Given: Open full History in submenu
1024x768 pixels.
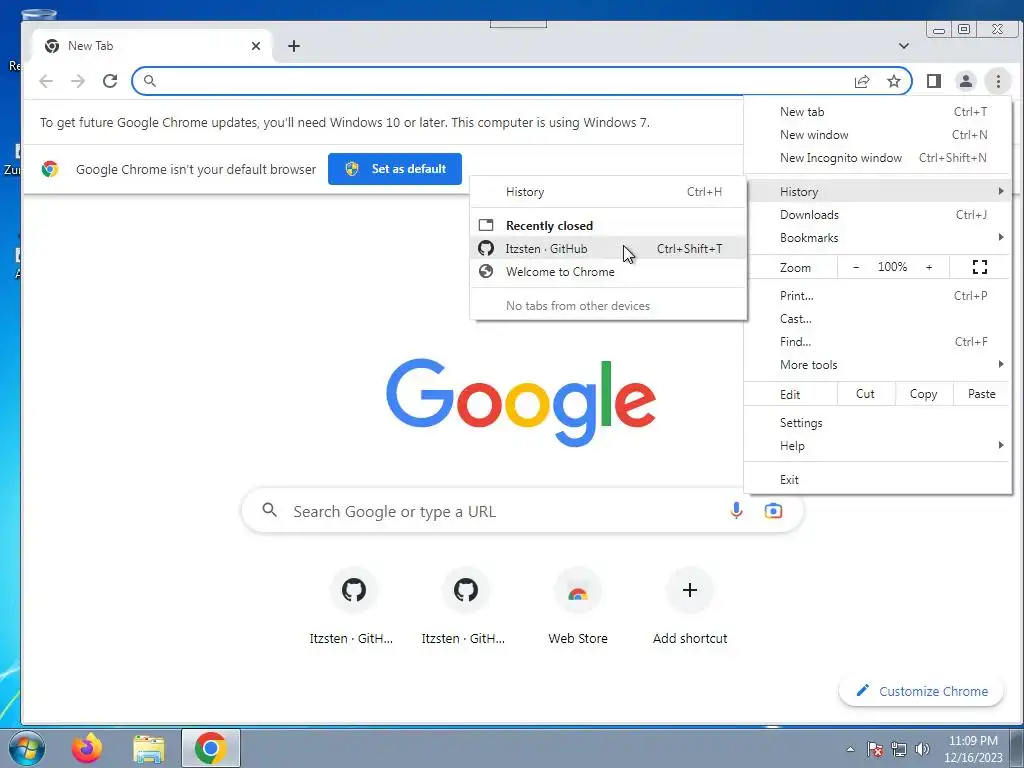Looking at the screenshot, I should tap(608, 192).
